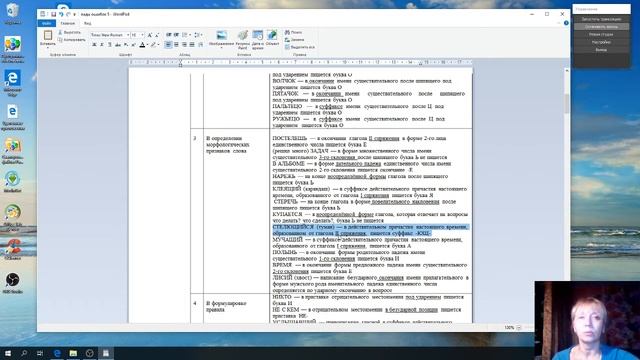
Task: Toggle superscript formatting
Action: (x=133, y=44)
